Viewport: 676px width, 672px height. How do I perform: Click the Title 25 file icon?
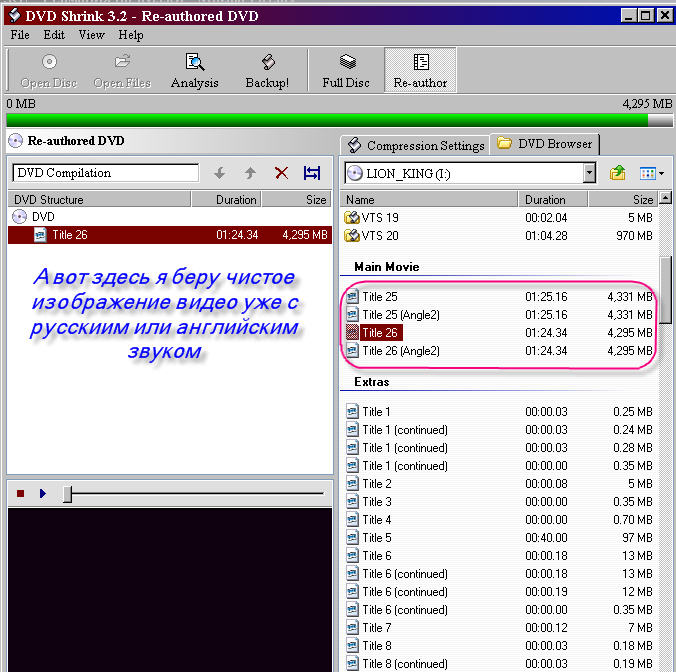coord(352,297)
